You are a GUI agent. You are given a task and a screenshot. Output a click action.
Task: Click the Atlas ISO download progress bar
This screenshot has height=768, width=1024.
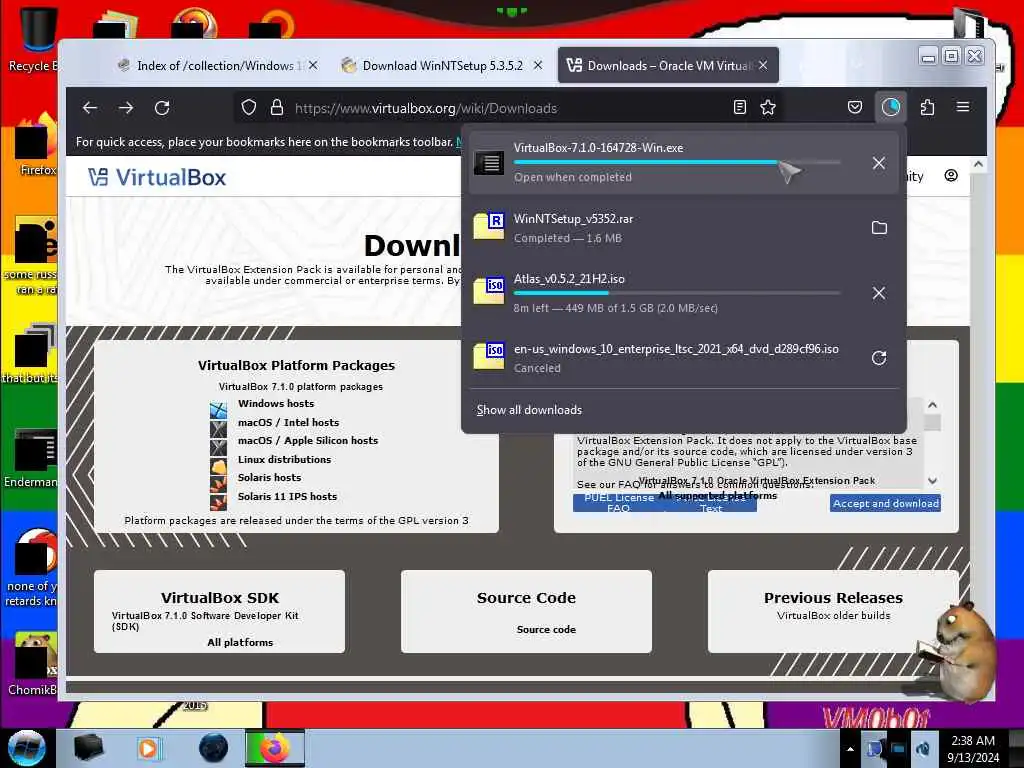[677, 293]
